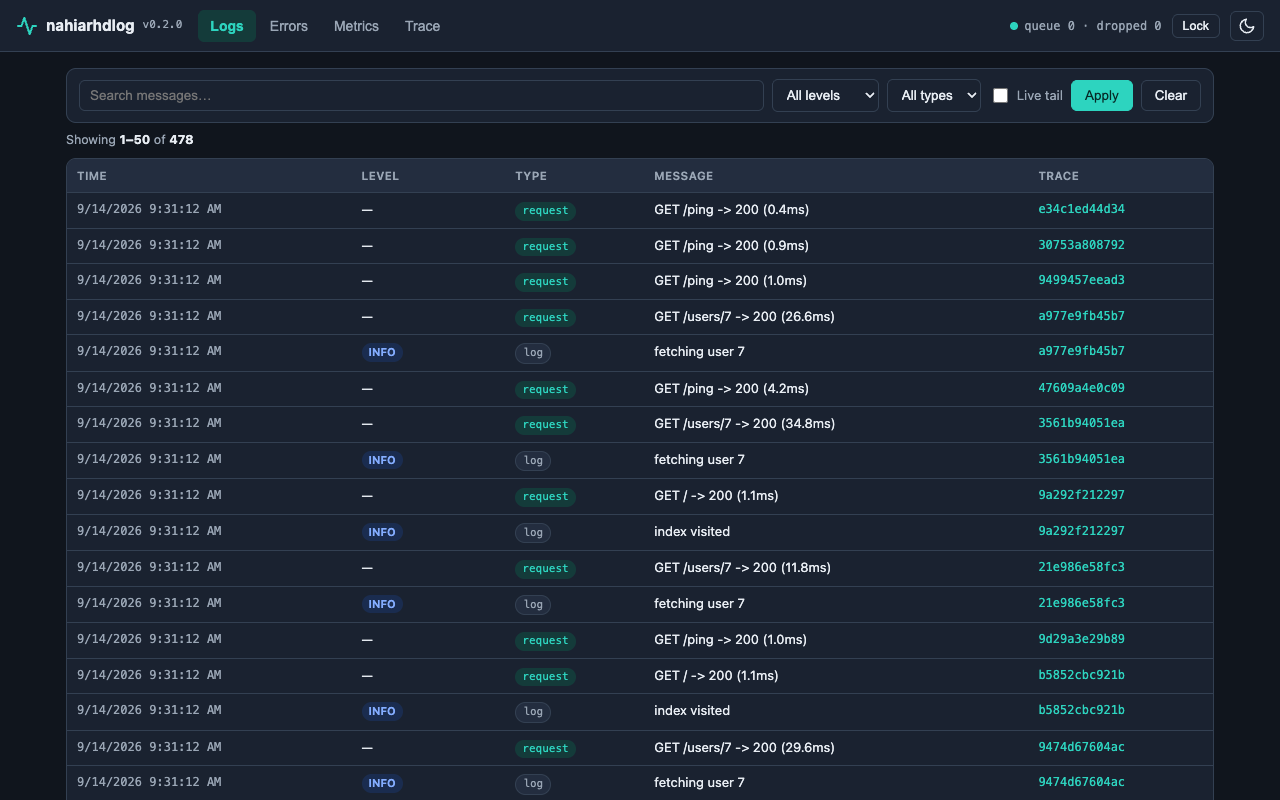Focus the Search messages input field

click(x=421, y=96)
